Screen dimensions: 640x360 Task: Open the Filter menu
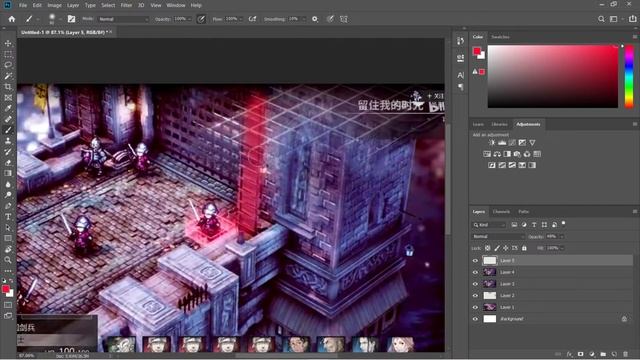click(126, 5)
